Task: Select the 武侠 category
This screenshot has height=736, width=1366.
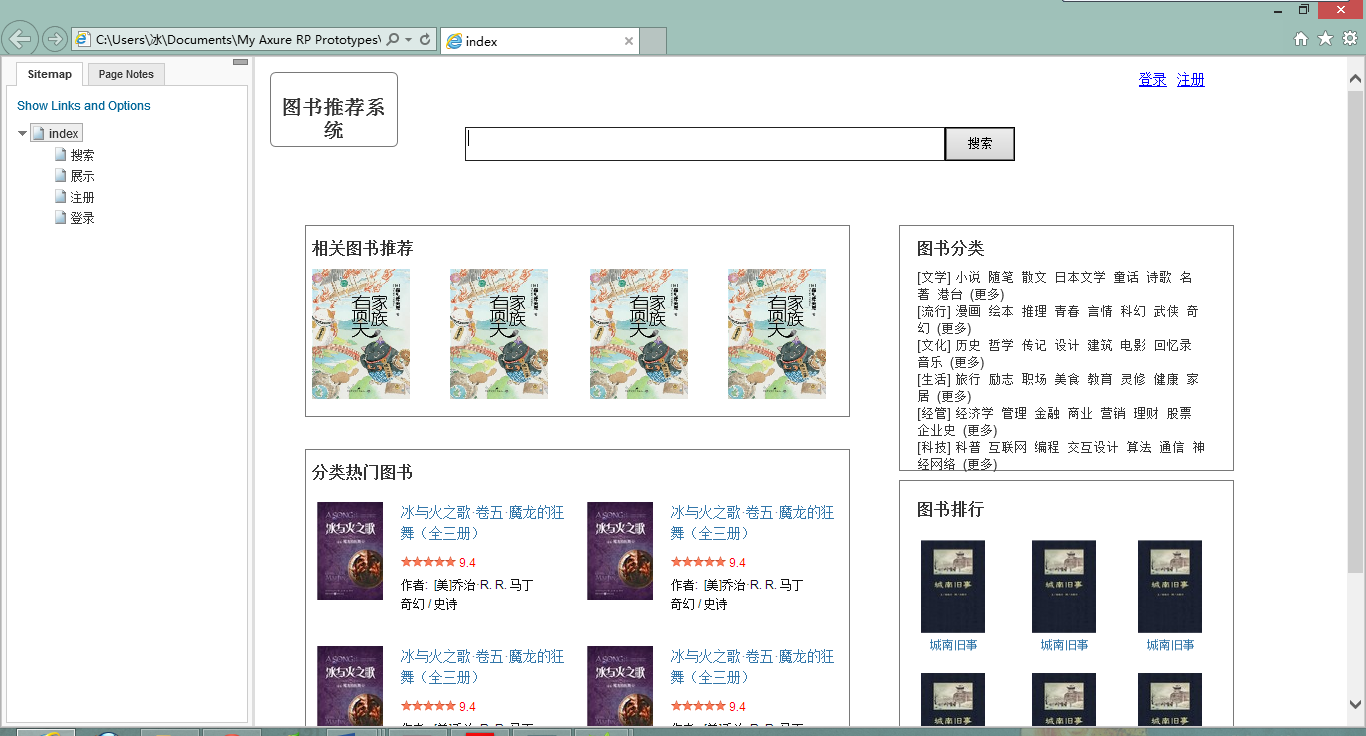Action: point(1166,312)
